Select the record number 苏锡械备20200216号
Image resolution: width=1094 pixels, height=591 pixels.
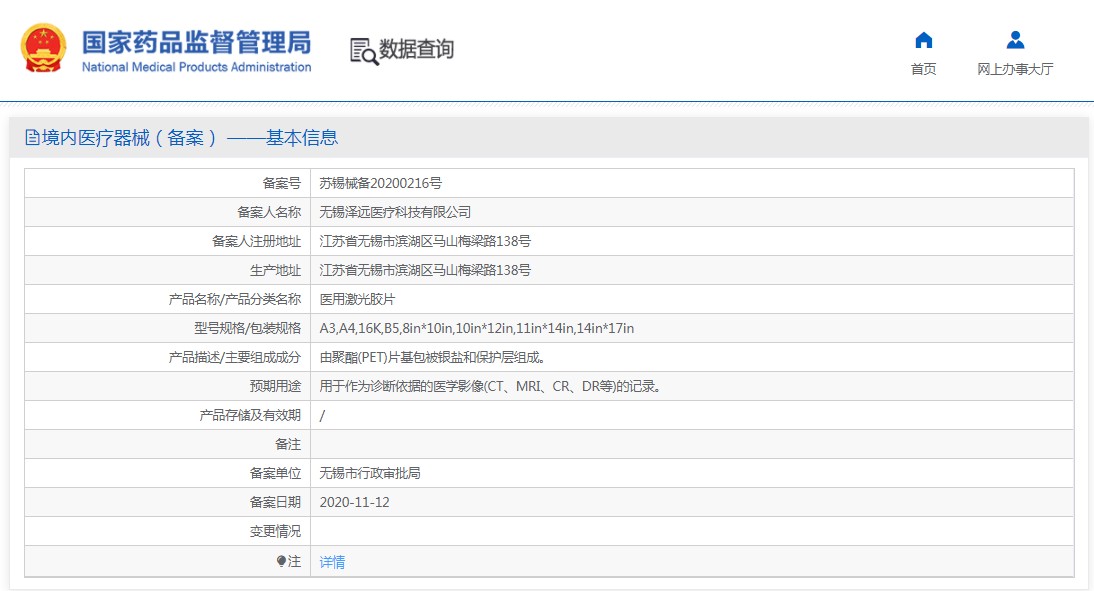tap(380, 184)
